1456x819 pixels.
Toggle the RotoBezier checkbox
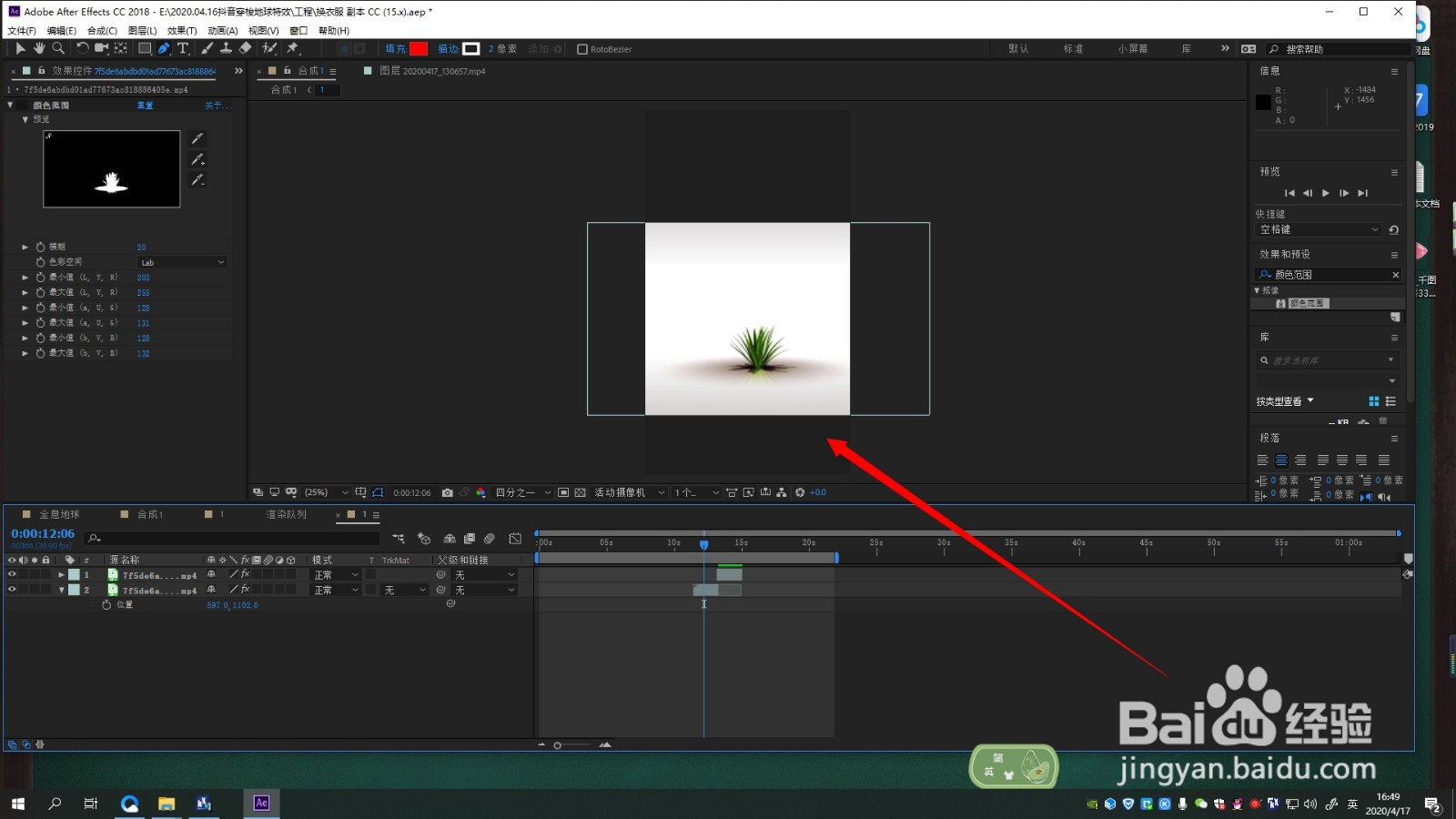pos(582,49)
